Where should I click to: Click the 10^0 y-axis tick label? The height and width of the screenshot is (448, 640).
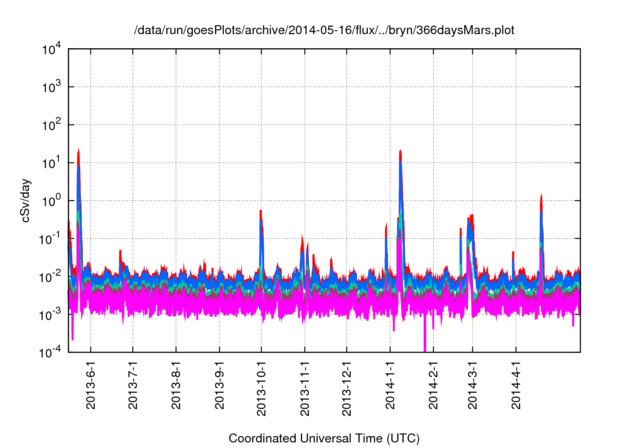(x=53, y=200)
